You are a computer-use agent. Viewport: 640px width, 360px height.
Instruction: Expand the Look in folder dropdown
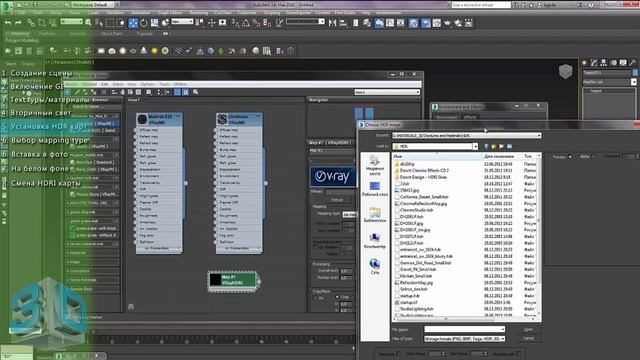[x=475, y=146]
